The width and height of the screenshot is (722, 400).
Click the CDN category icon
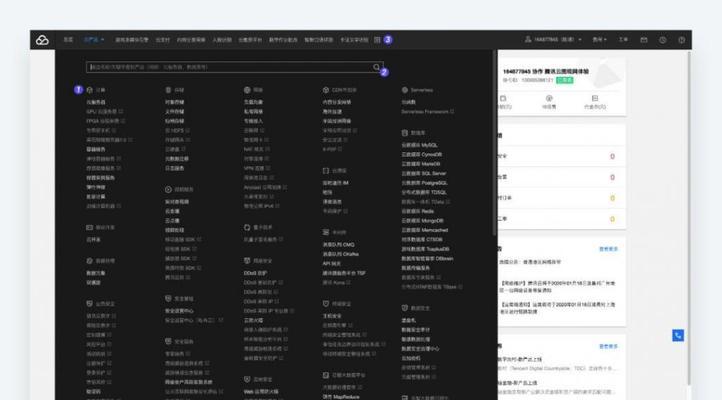coord(326,90)
